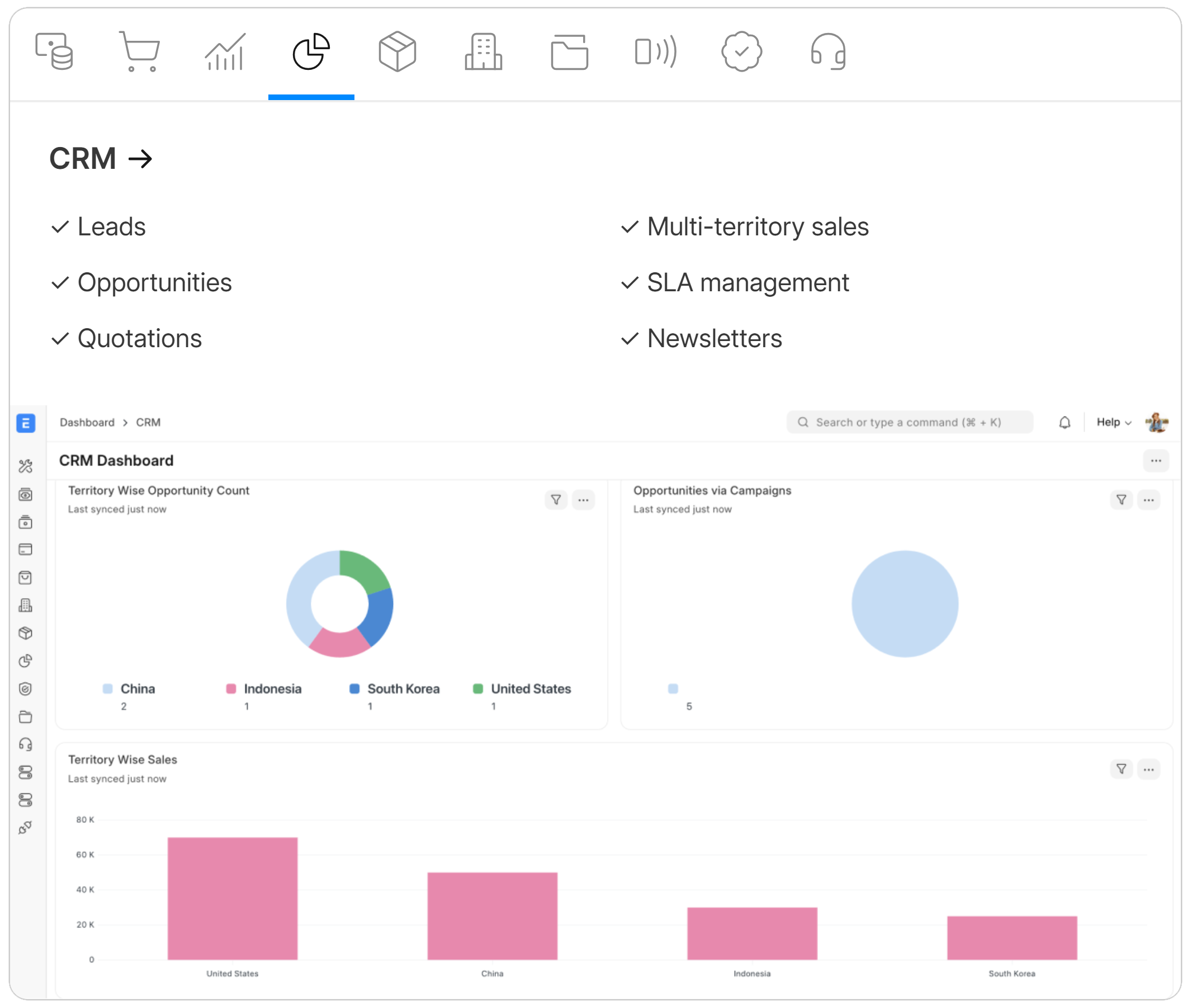Click the sidebar tools wrench icon

[x=25, y=466]
